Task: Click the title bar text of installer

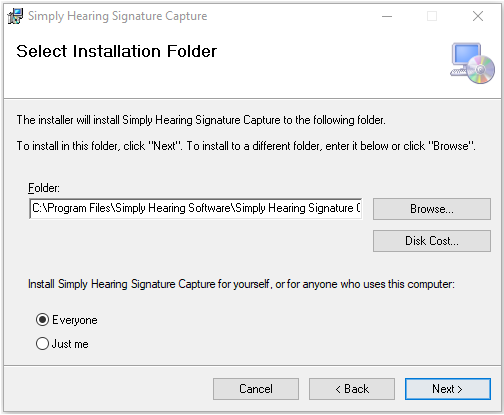Action: pos(117,16)
